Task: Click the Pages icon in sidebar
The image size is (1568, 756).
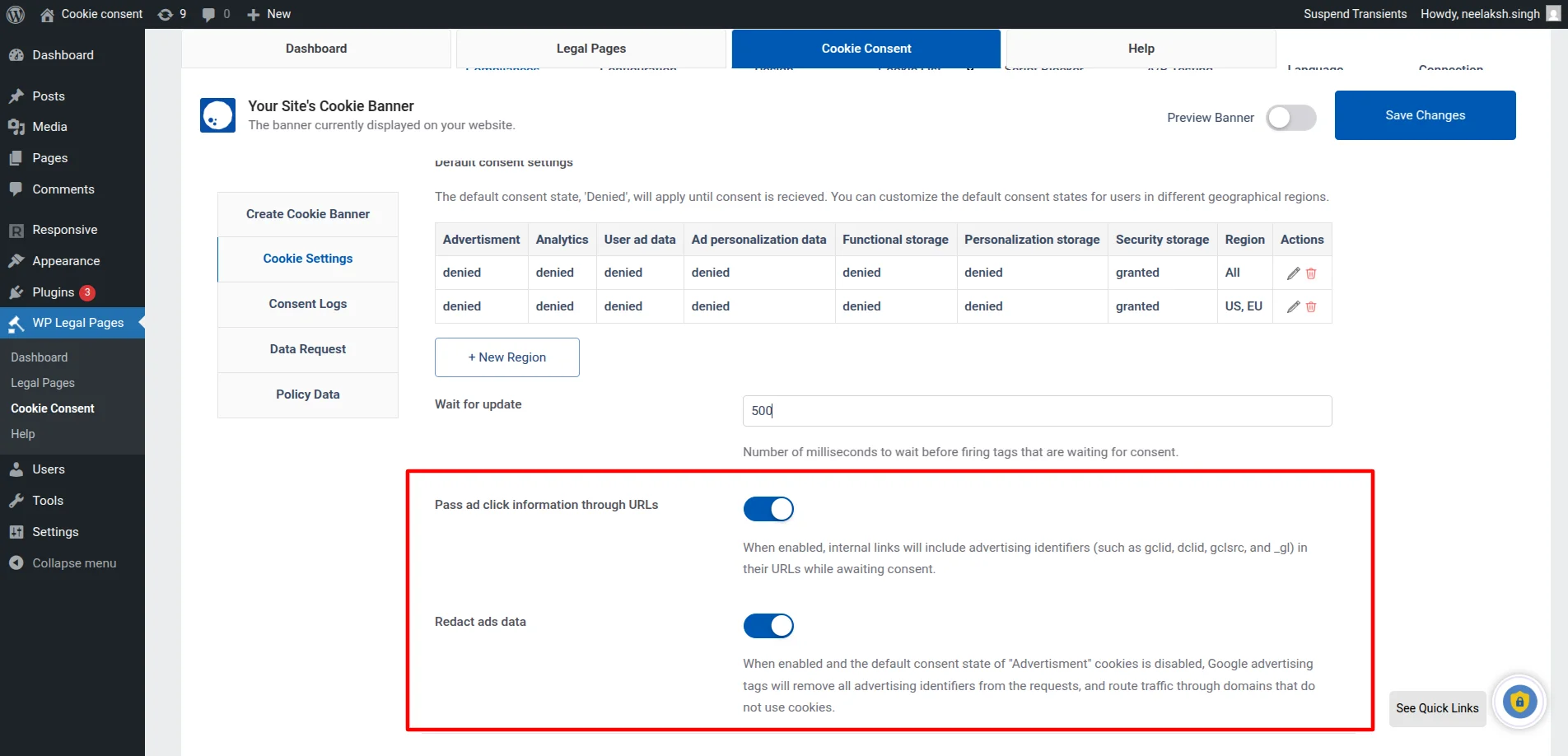Action: (x=16, y=158)
